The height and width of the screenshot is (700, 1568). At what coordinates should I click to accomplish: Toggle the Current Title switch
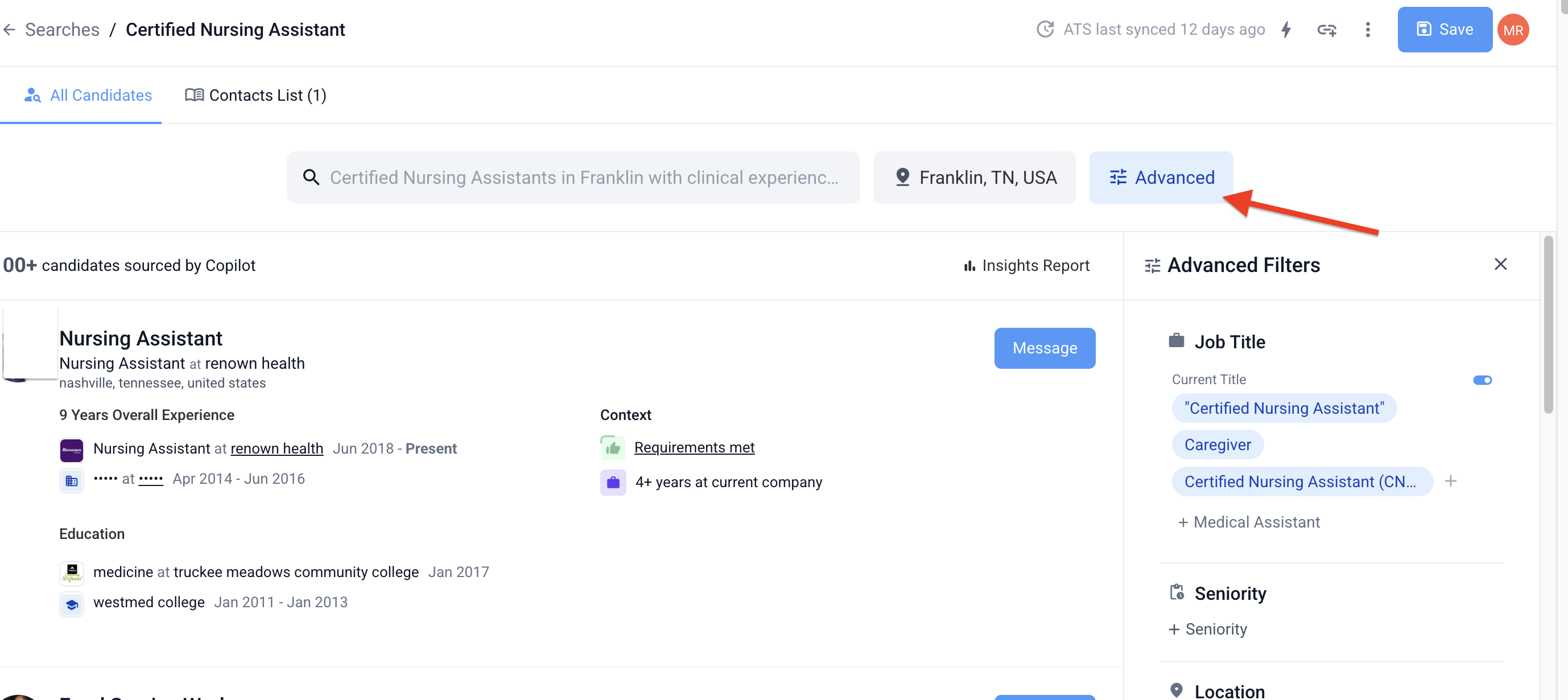click(1482, 380)
